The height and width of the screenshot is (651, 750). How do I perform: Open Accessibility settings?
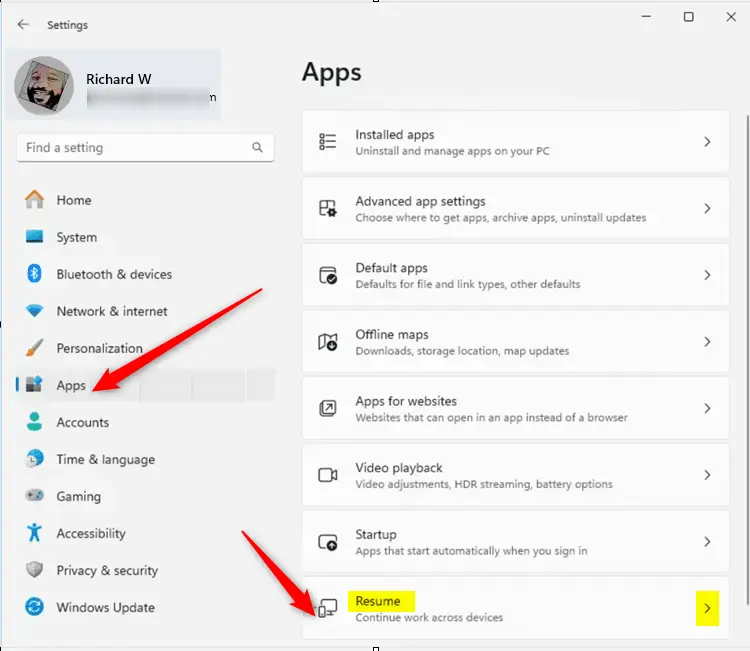click(91, 533)
